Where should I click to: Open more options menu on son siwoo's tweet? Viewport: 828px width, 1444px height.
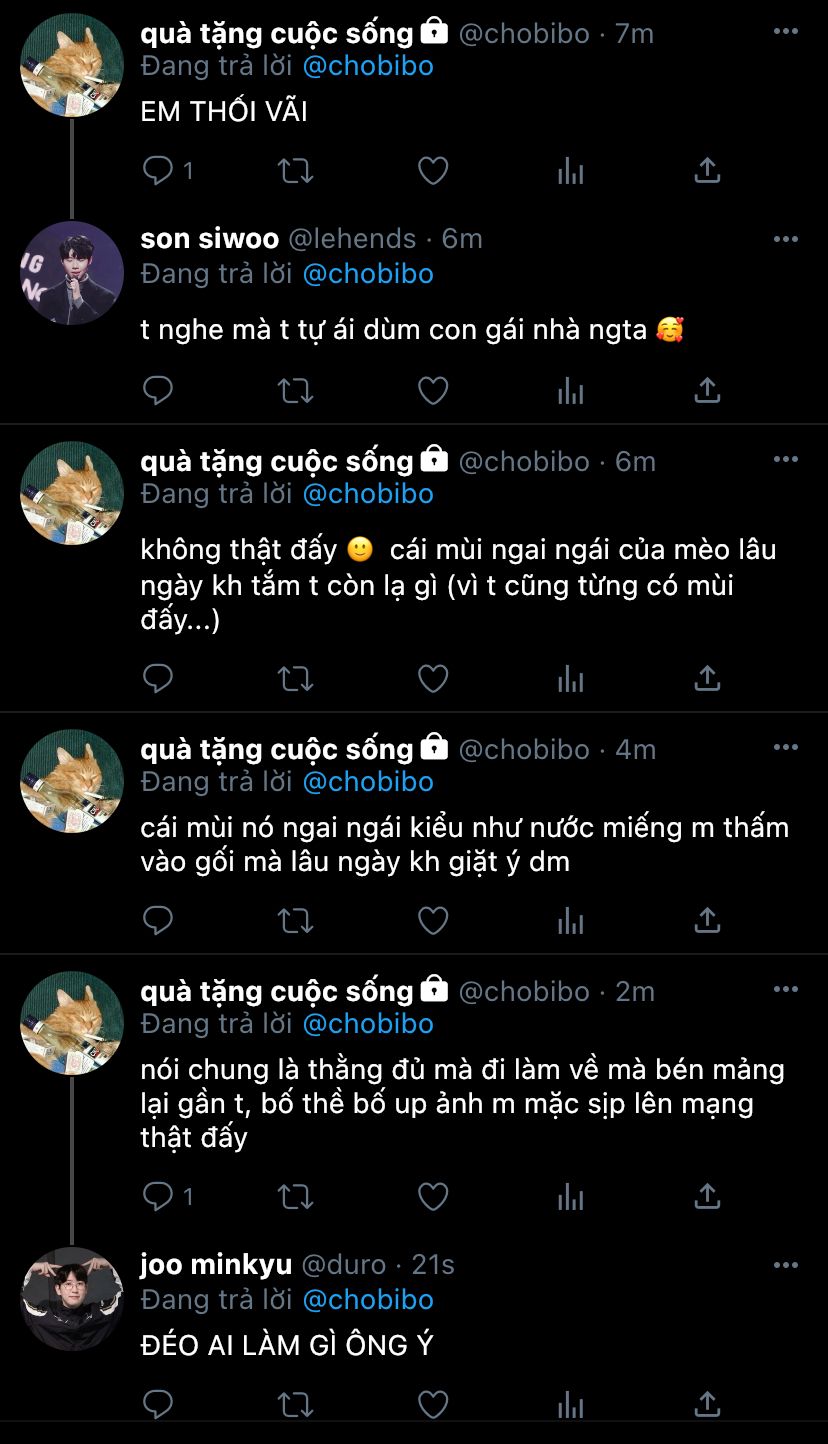[x=786, y=239]
